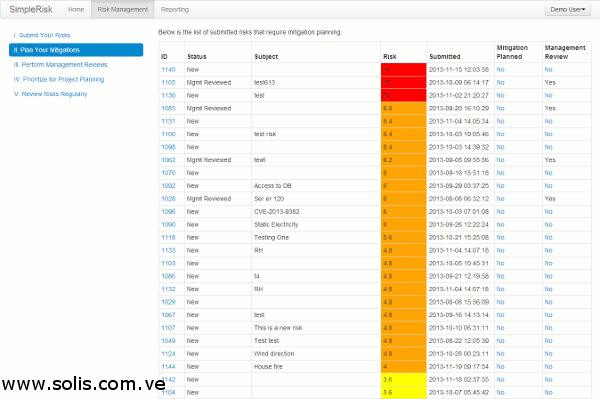
Task: Click Mitigation Planned No for test613 row
Action: tap(500, 83)
